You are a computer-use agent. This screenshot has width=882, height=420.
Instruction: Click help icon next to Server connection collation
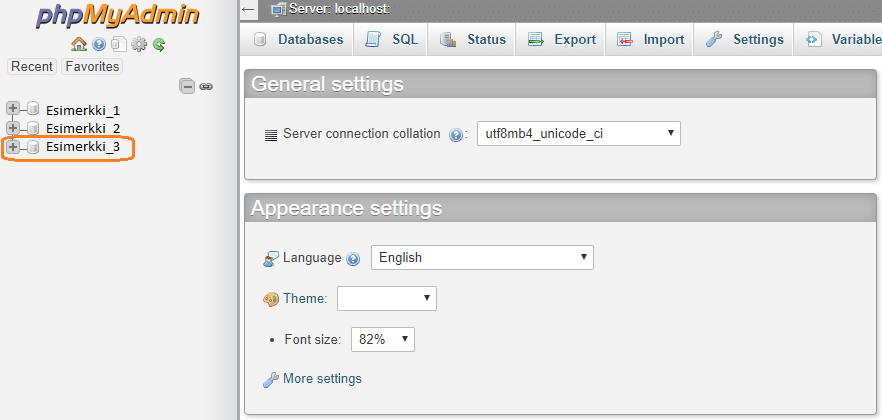pyautogui.click(x=456, y=135)
